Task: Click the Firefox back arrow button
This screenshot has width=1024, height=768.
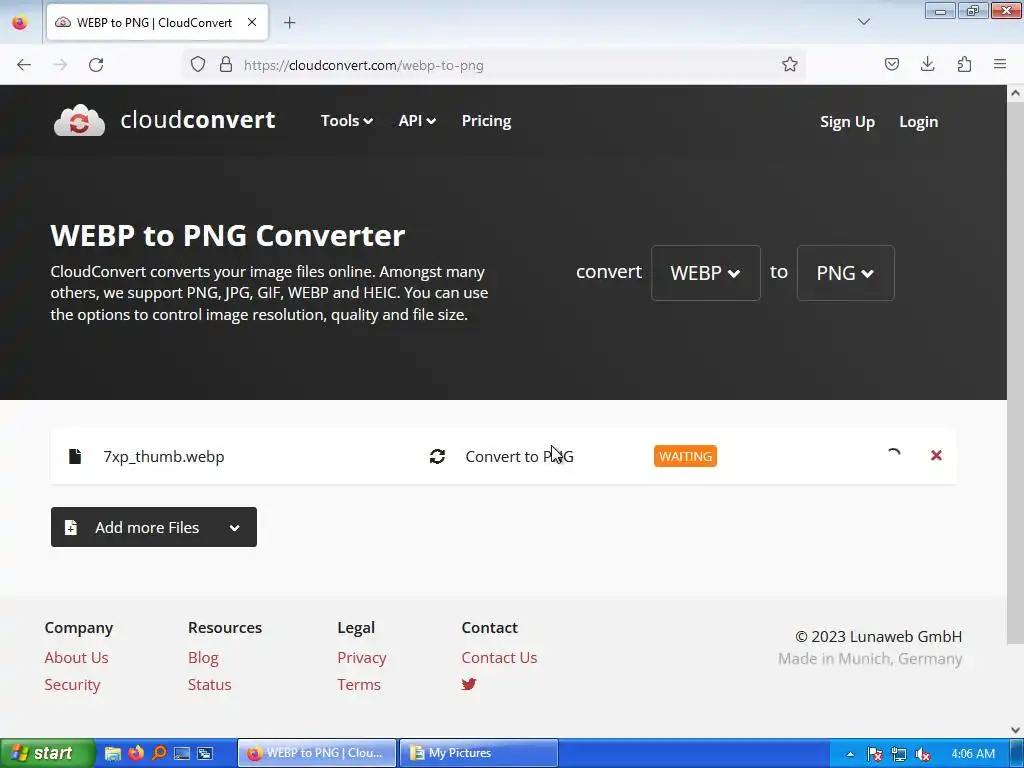Action: click(24, 65)
